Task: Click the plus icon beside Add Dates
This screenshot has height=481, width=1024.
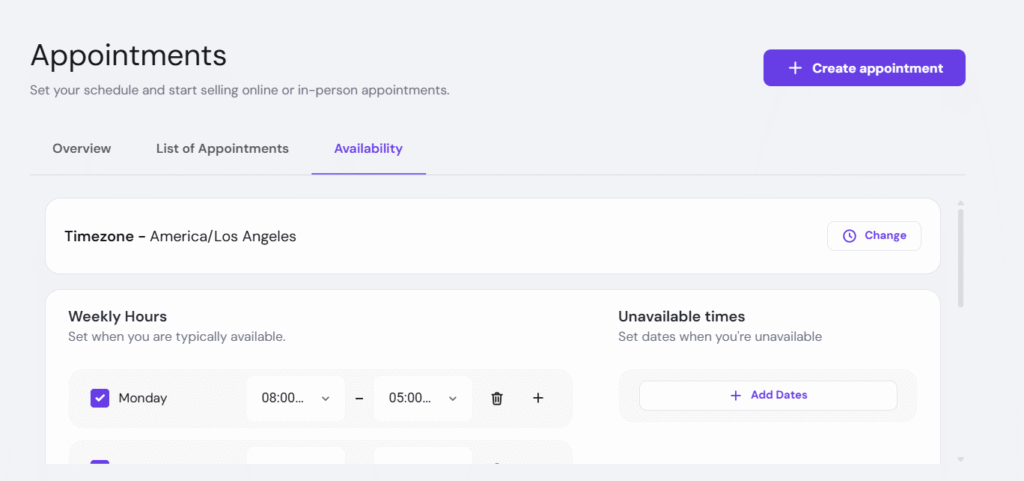Action: pyautogui.click(x=736, y=395)
